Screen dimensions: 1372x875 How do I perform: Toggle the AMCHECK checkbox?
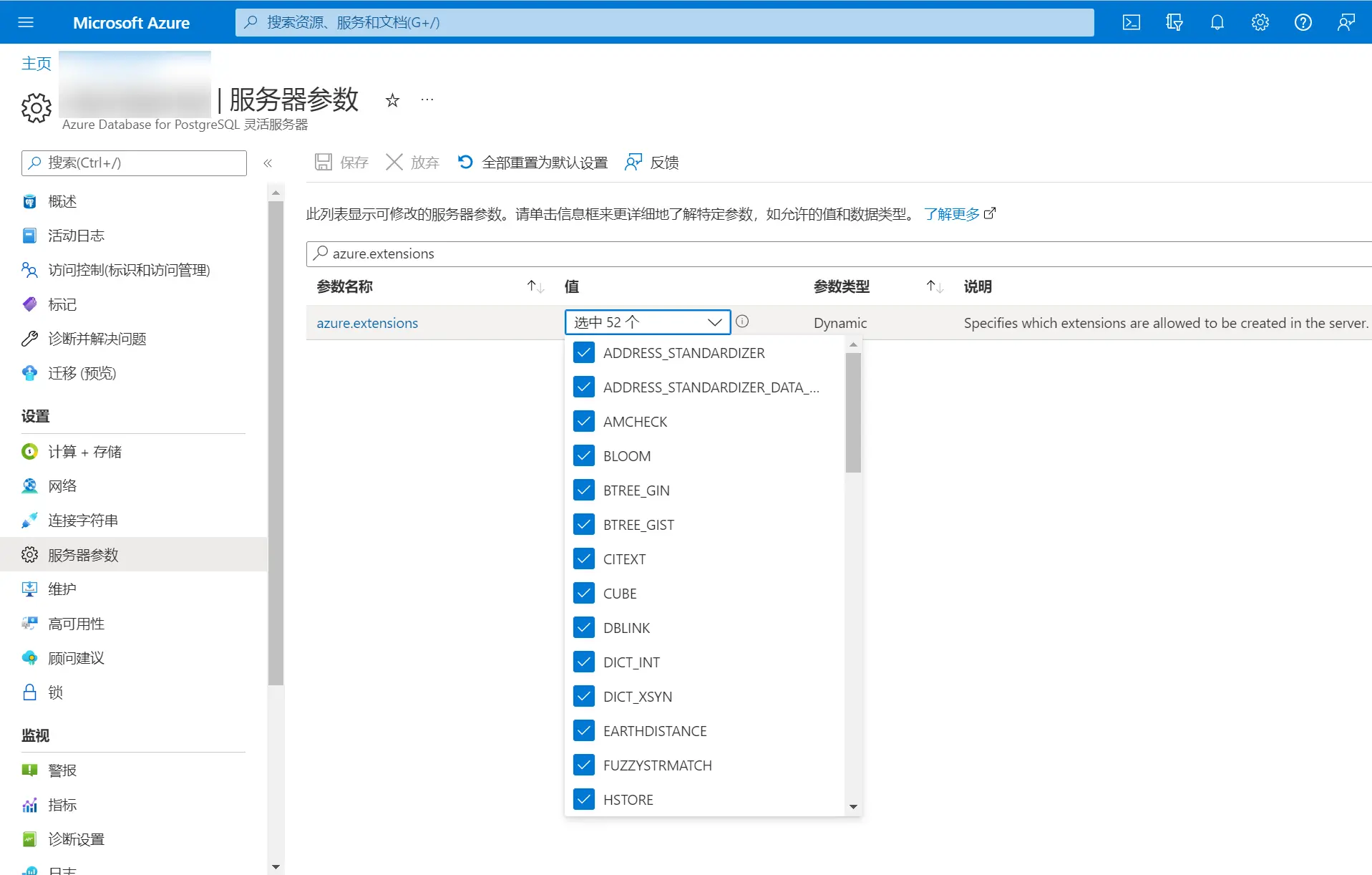pos(584,421)
